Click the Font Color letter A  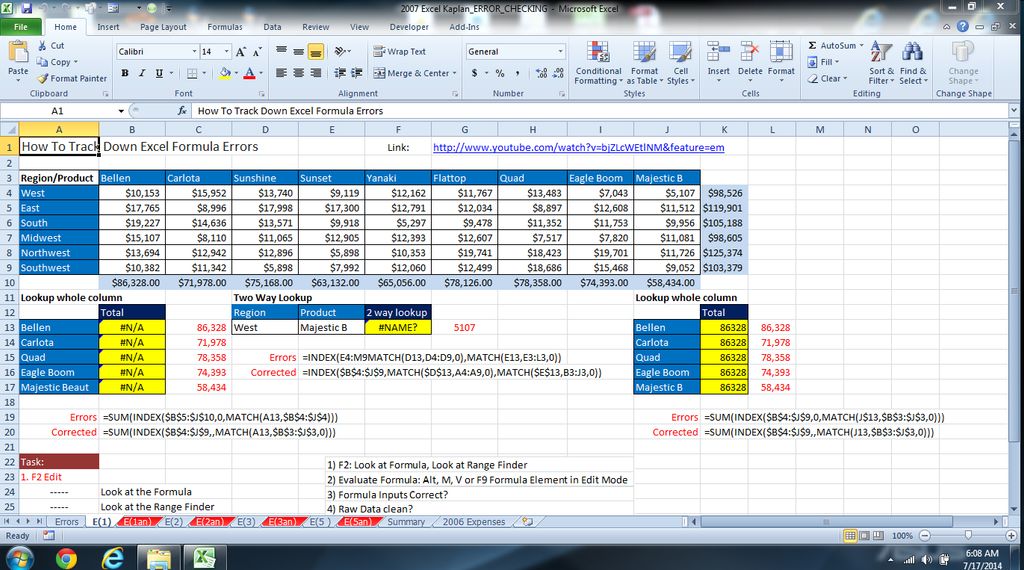click(x=249, y=73)
